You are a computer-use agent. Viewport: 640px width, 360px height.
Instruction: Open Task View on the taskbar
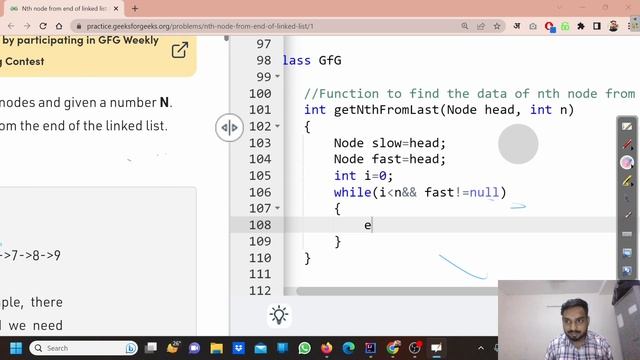point(151,348)
